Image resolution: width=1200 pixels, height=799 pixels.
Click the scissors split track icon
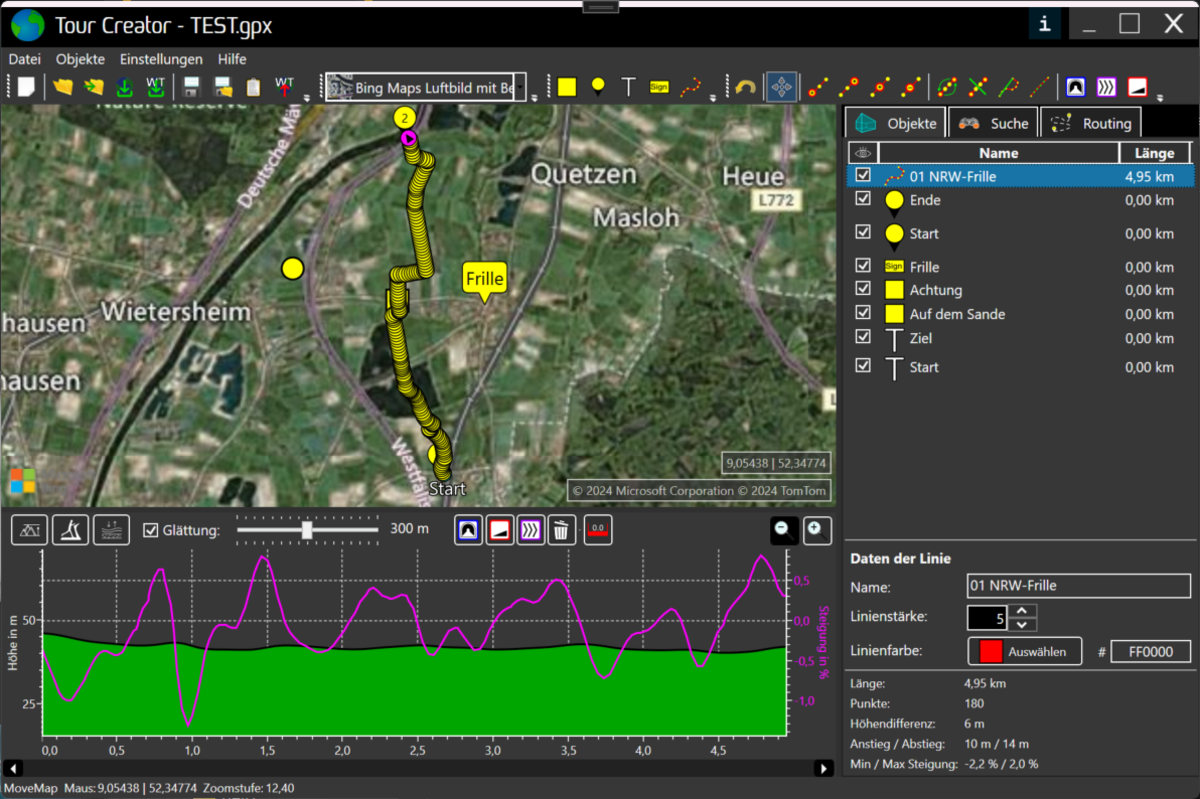[978, 87]
